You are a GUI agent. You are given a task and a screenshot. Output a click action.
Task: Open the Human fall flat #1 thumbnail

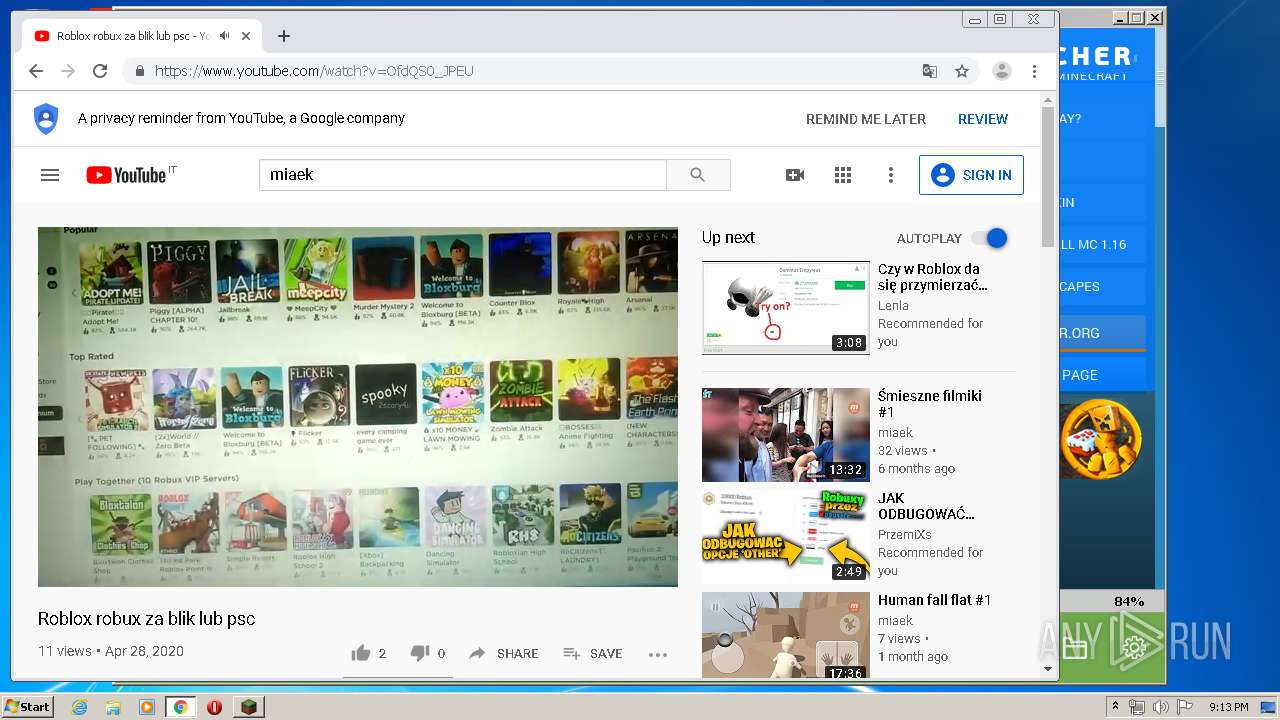tap(786, 635)
